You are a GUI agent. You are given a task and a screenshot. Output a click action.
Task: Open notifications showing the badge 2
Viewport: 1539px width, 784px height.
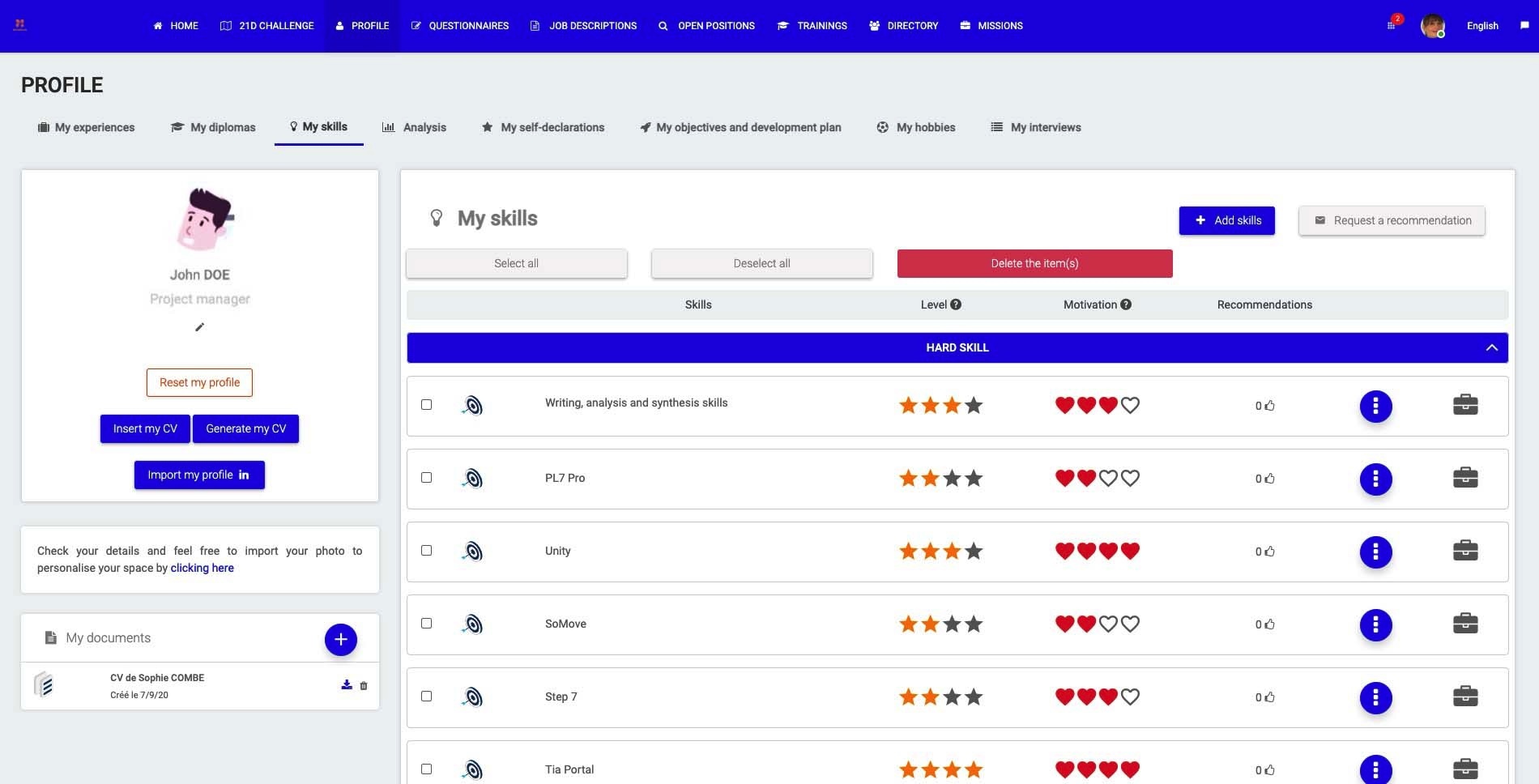point(1392,25)
